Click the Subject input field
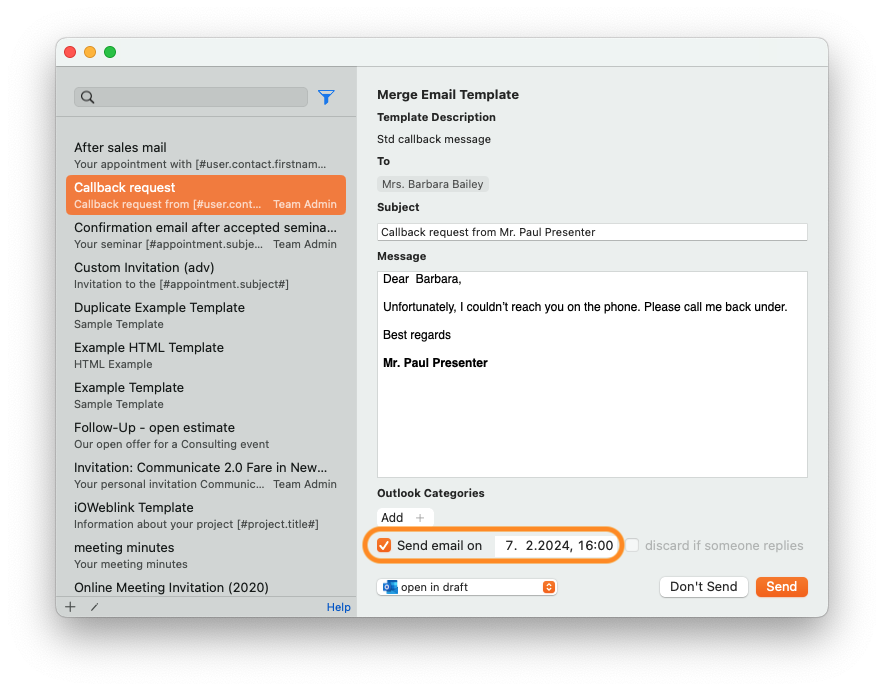Image resolution: width=884 pixels, height=691 pixels. pyautogui.click(x=592, y=232)
